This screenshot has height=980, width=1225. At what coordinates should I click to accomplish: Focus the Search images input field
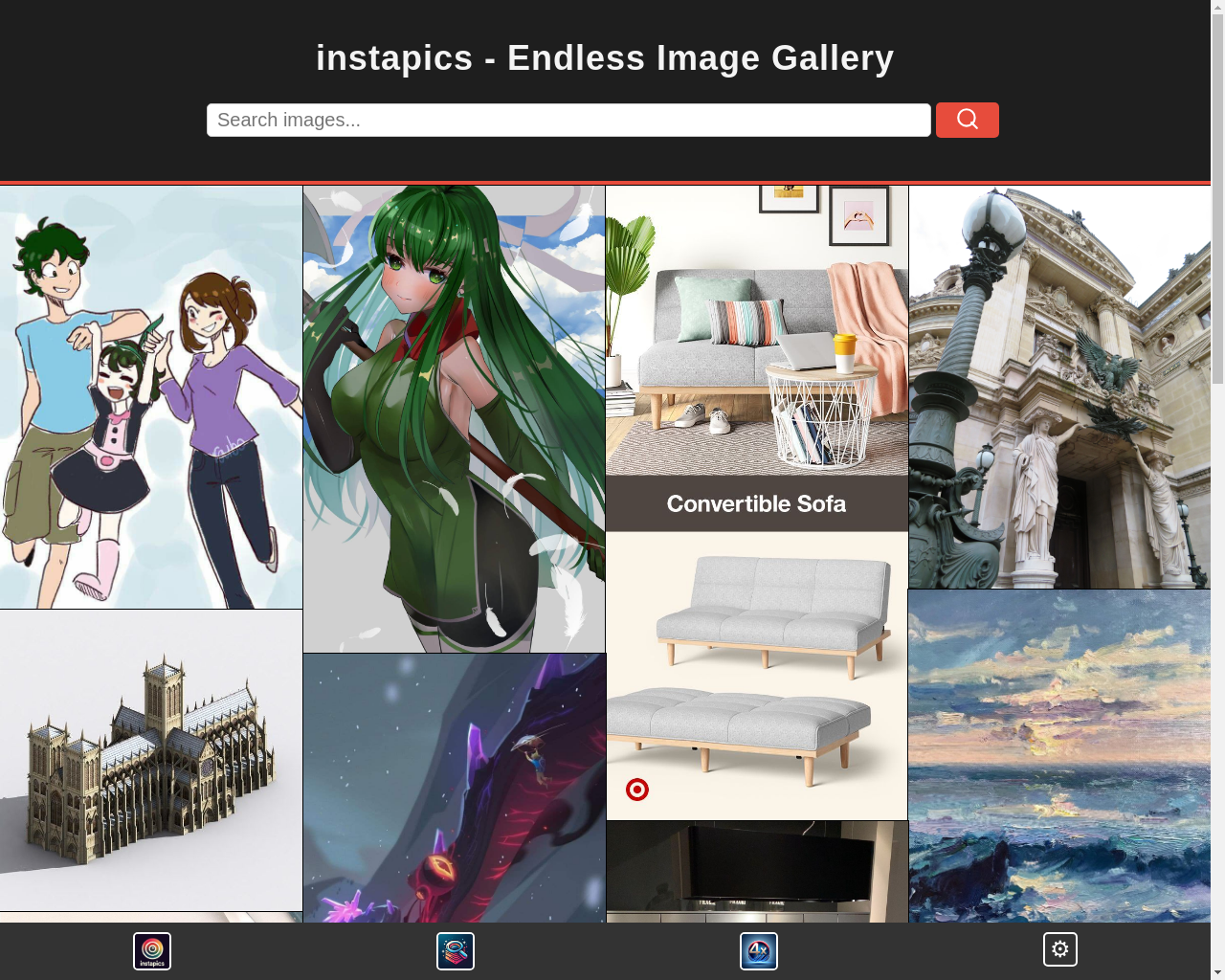[x=568, y=120]
